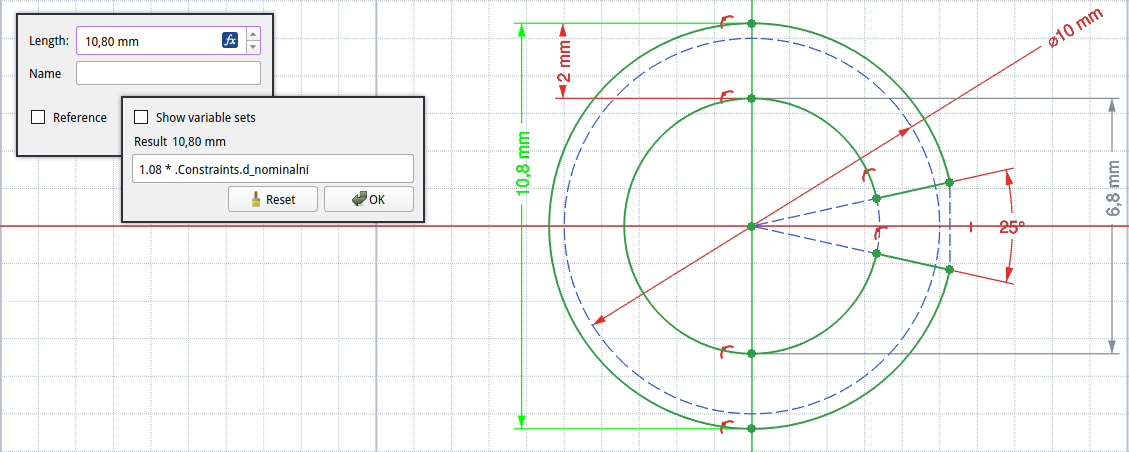Select constraint icon at inner circle top
Viewport: 1129px width, 452px height.
coord(728,96)
